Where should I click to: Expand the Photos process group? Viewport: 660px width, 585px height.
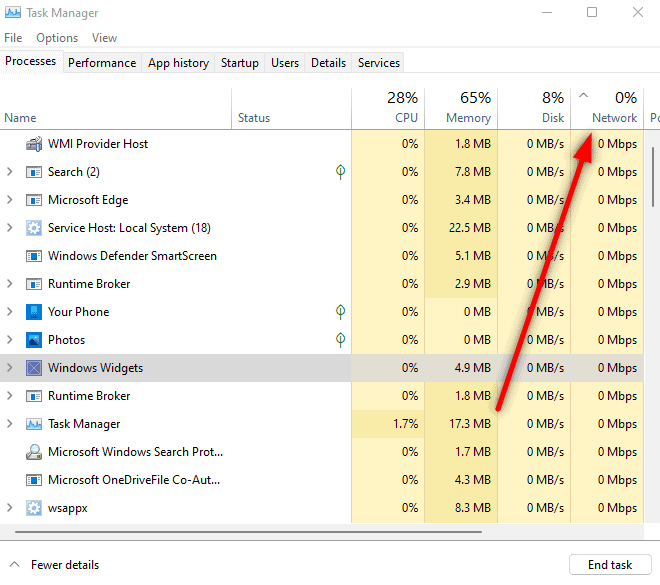10,340
